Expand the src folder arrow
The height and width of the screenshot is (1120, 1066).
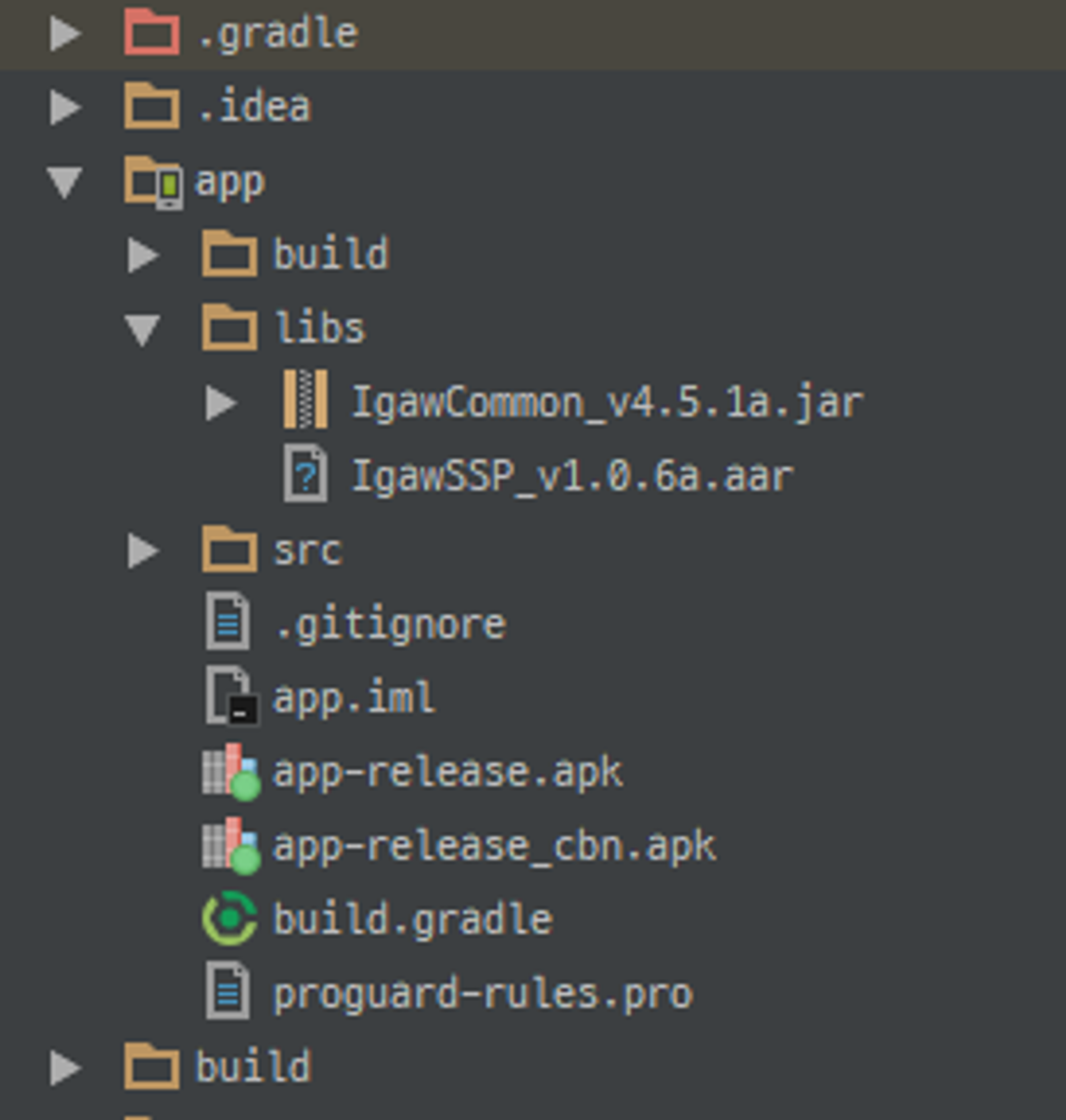(143, 550)
